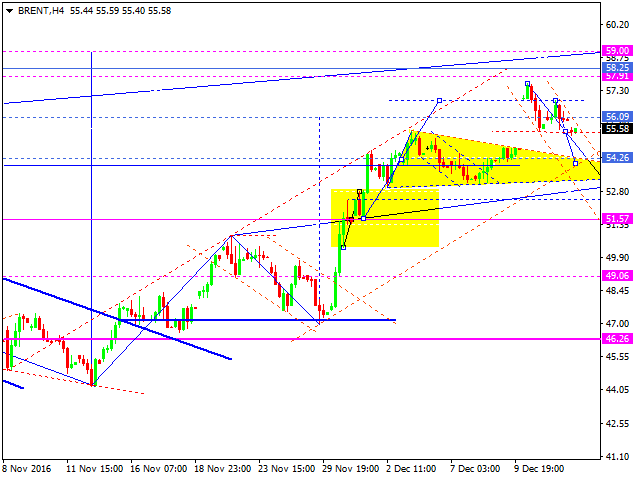The width and height of the screenshot is (640, 480).
Task: Click the 18 Nov 23:00 time label
Action: [223, 469]
